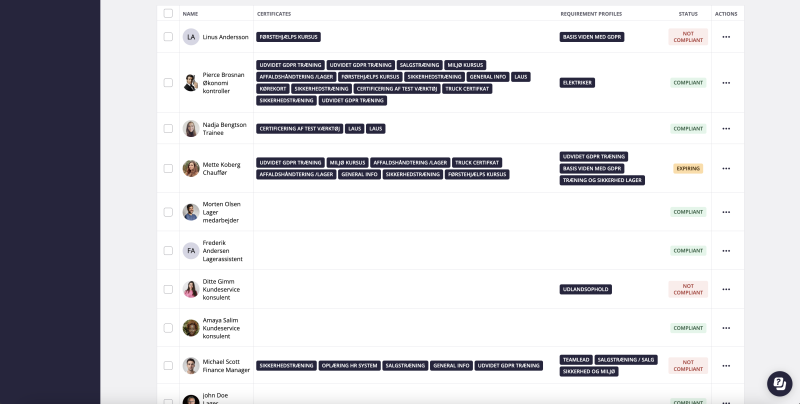Image resolution: width=800 pixels, height=404 pixels.
Task: Select Linus Andersson's row checkbox
Action: coord(168,37)
